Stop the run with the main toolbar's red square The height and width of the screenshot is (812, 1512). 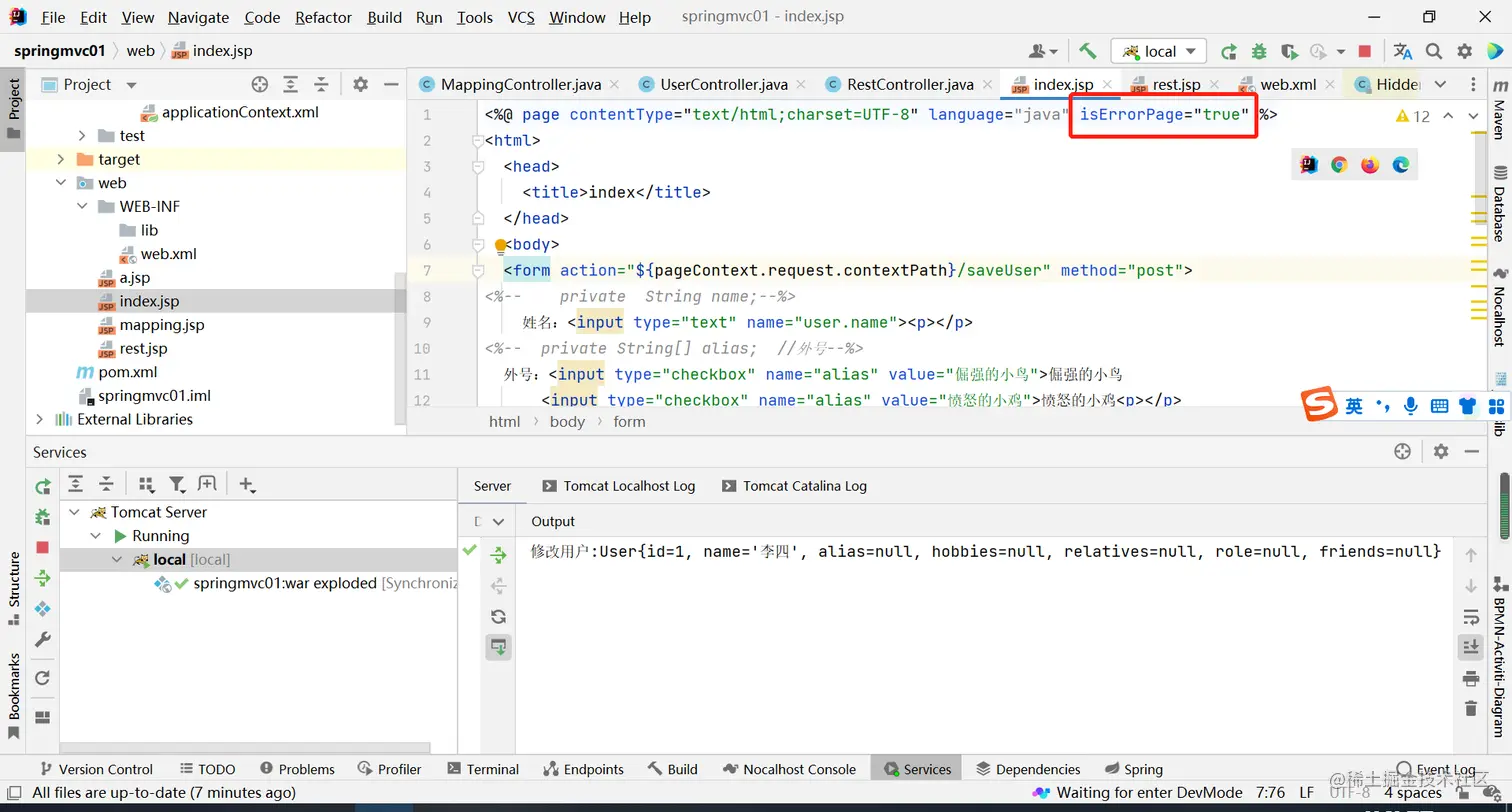[x=1365, y=51]
